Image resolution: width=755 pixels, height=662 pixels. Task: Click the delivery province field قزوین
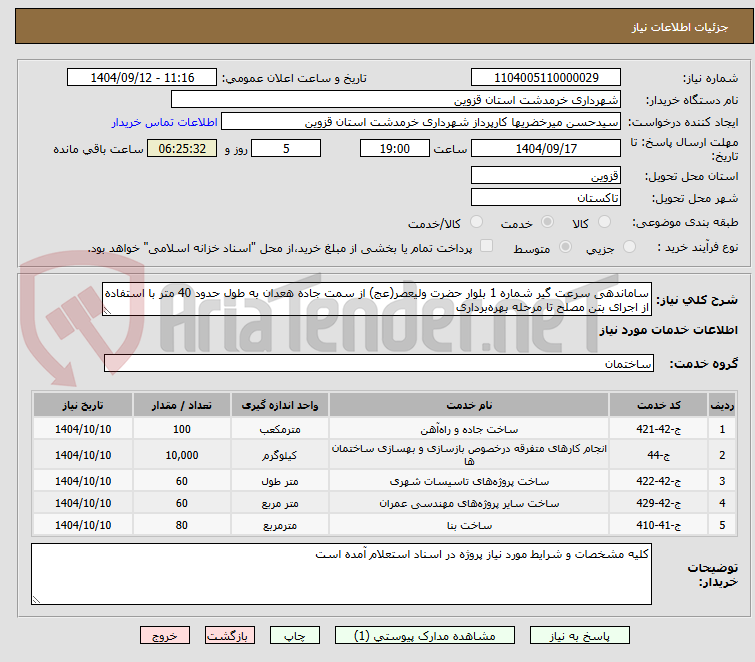(x=546, y=175)
